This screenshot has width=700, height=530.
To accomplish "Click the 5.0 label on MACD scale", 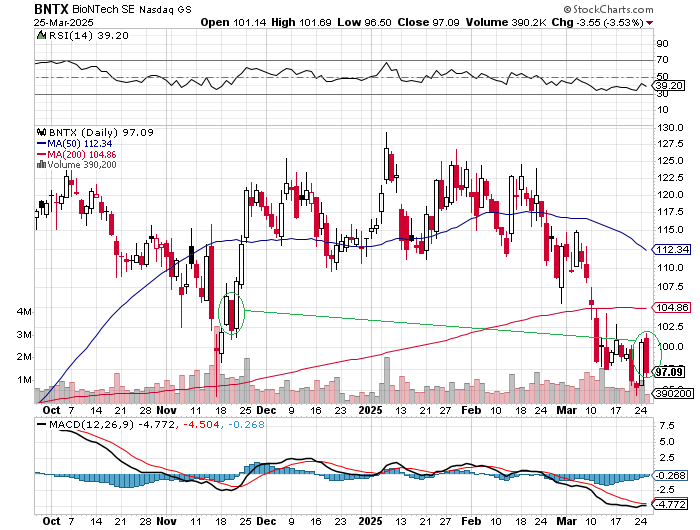I will point(667,442).
